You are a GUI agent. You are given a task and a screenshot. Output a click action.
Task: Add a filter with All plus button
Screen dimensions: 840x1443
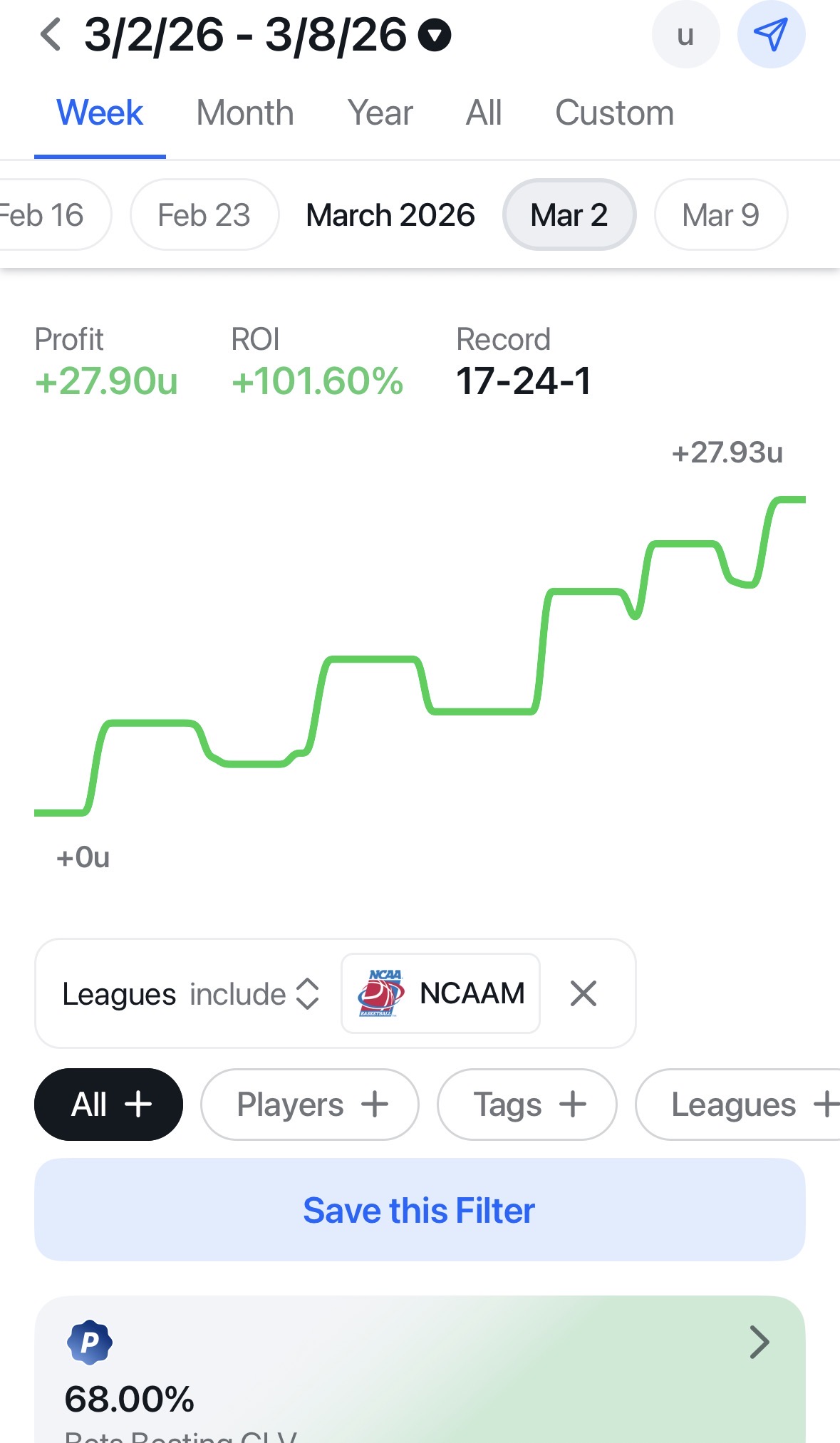[x=108, y=1105]
